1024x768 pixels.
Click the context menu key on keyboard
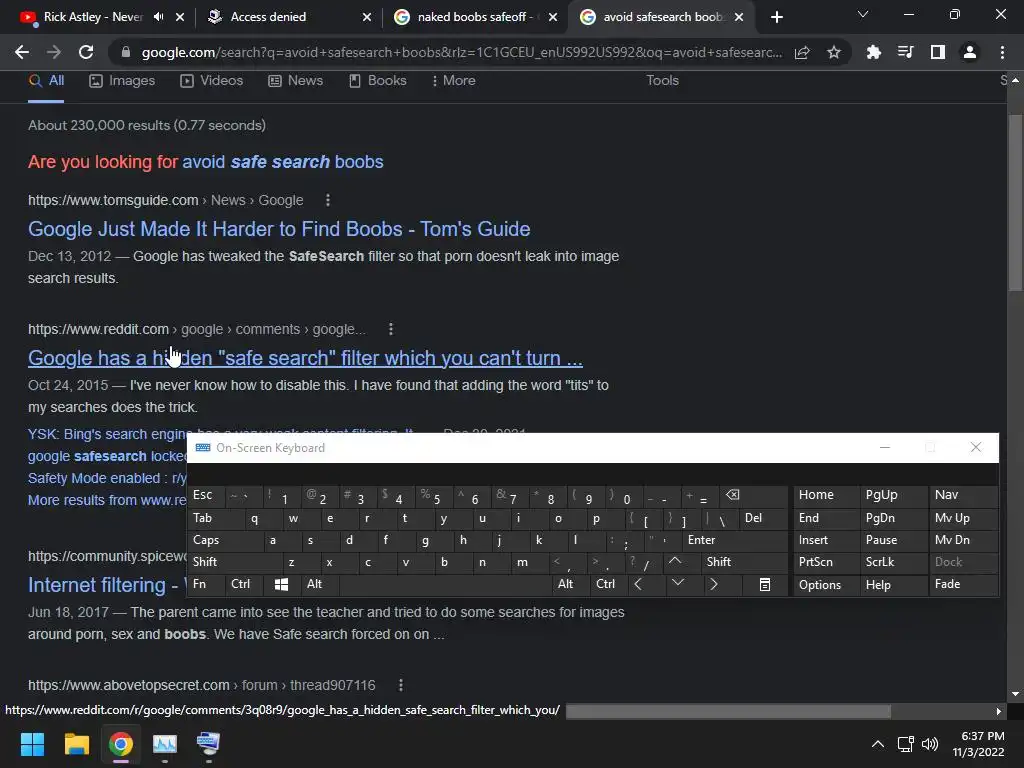click(x=765, y=584)
